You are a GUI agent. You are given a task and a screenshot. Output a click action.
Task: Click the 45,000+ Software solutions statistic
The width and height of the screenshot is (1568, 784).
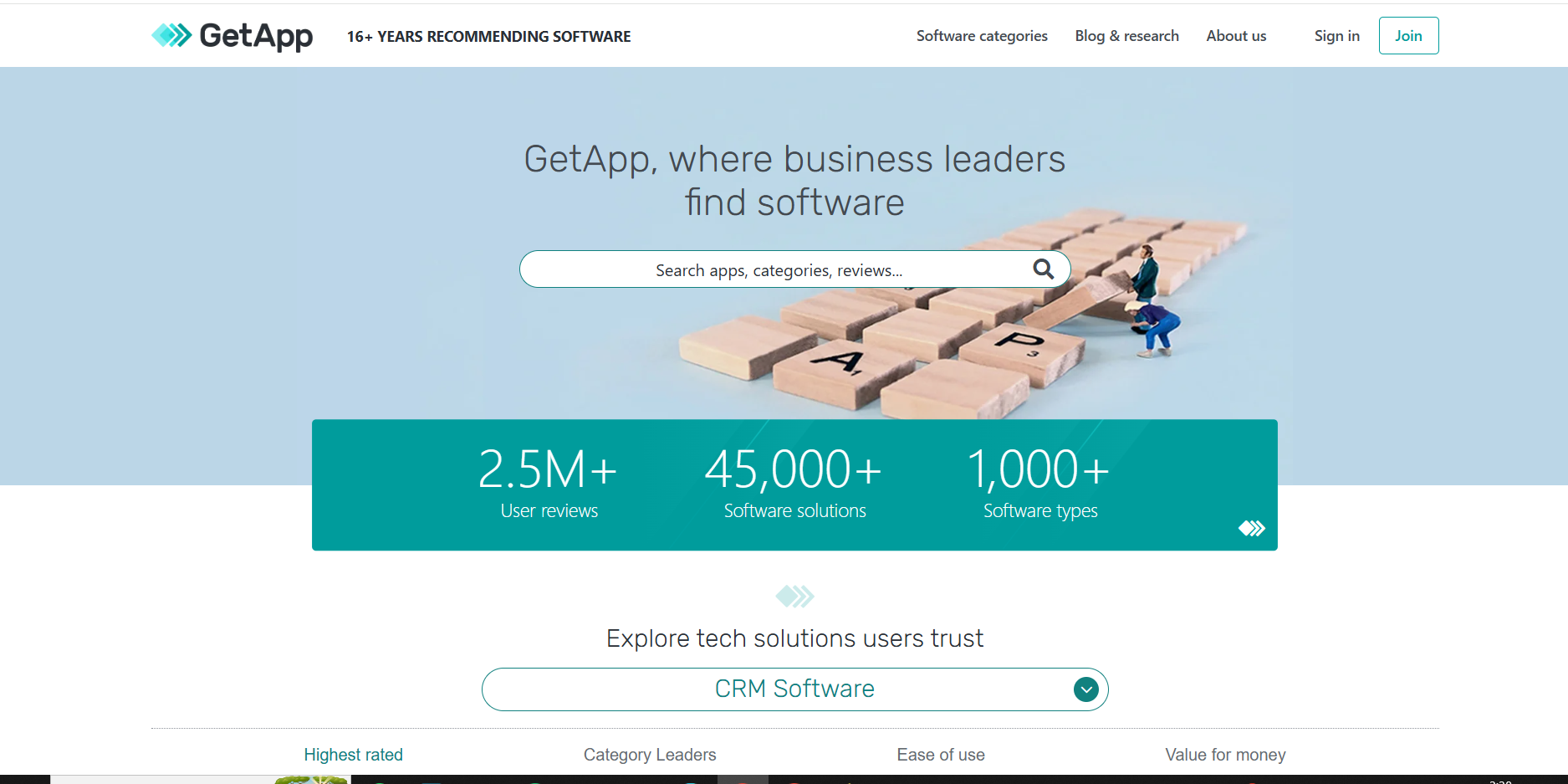(x=794, y=483)
